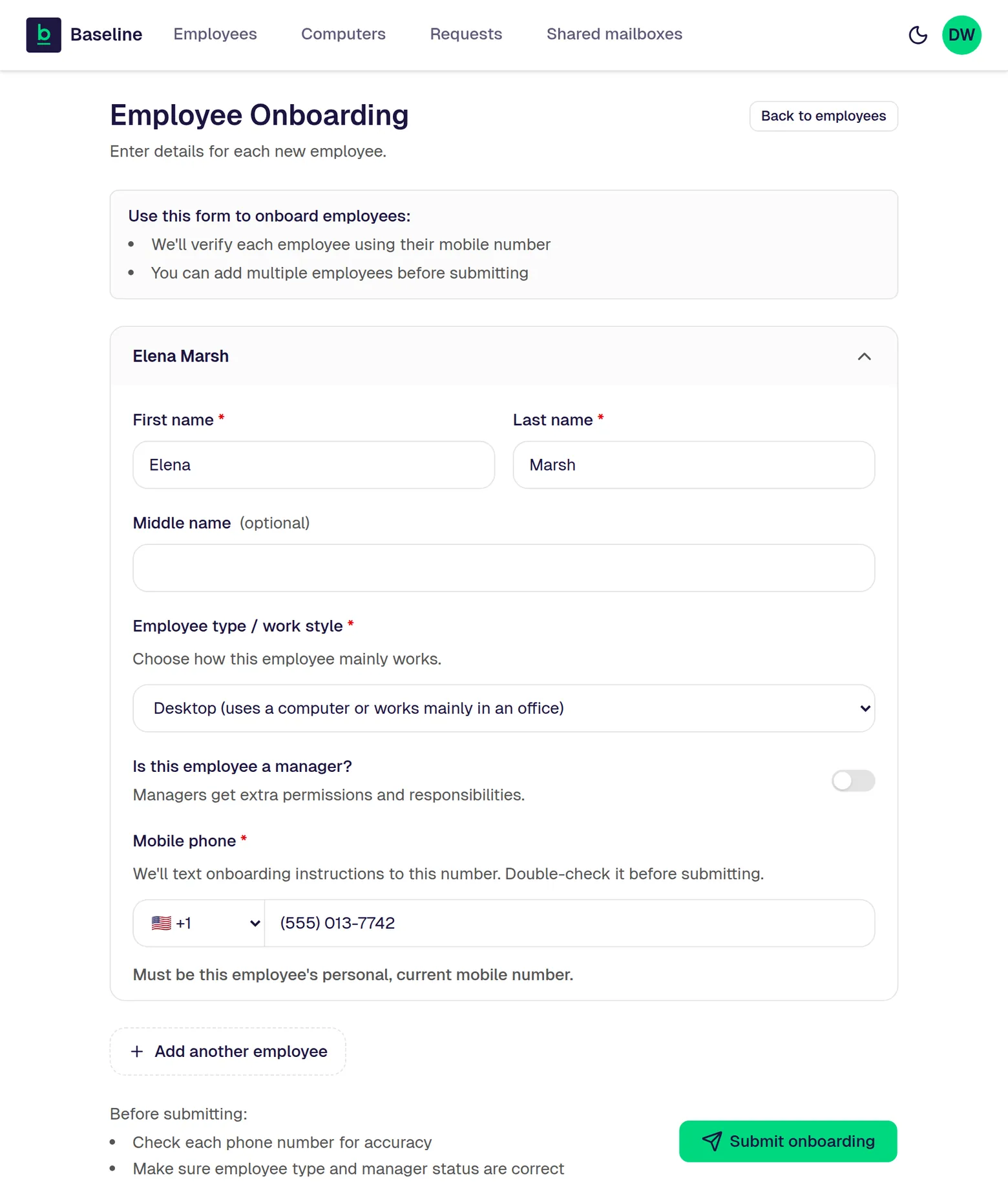
Task: Focus the empty Middle name field
Action: tap(504, 568)
